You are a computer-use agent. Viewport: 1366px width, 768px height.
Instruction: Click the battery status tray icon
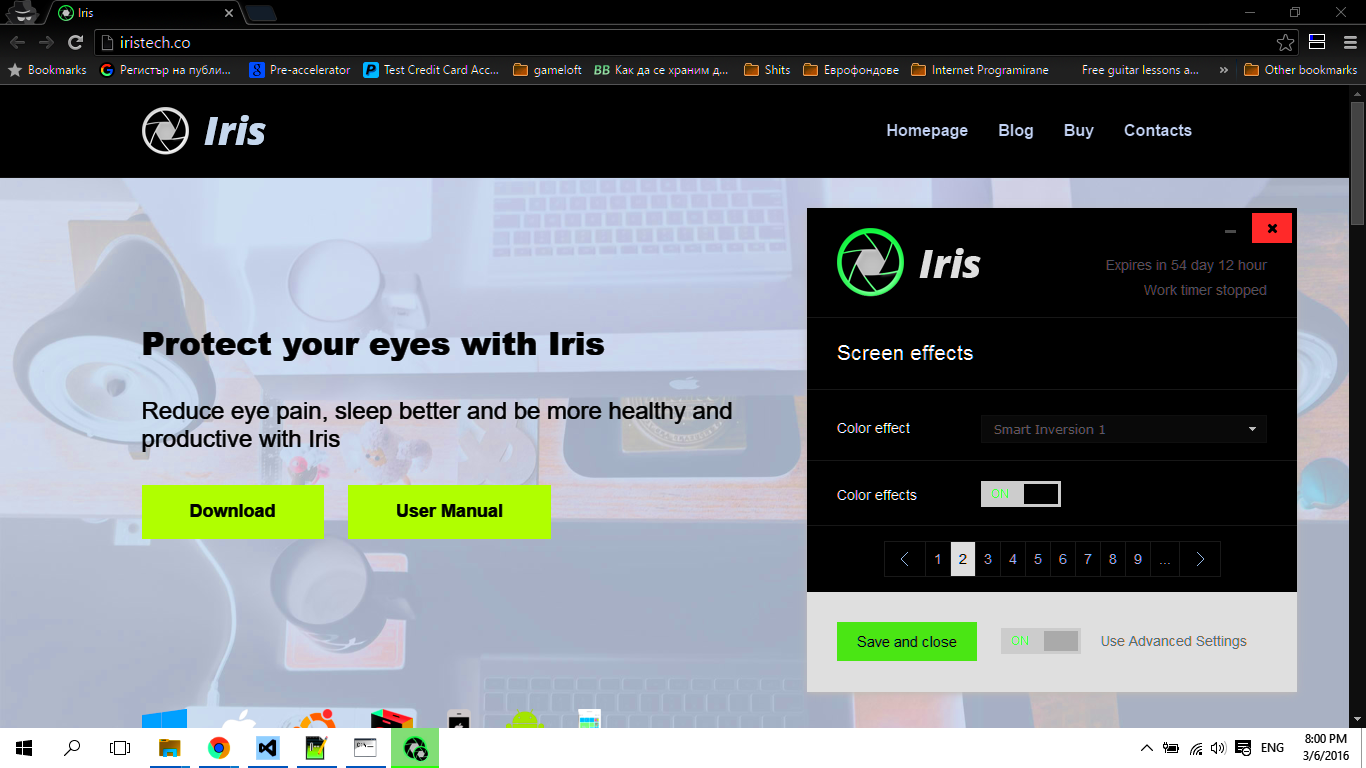point(1171,747)
